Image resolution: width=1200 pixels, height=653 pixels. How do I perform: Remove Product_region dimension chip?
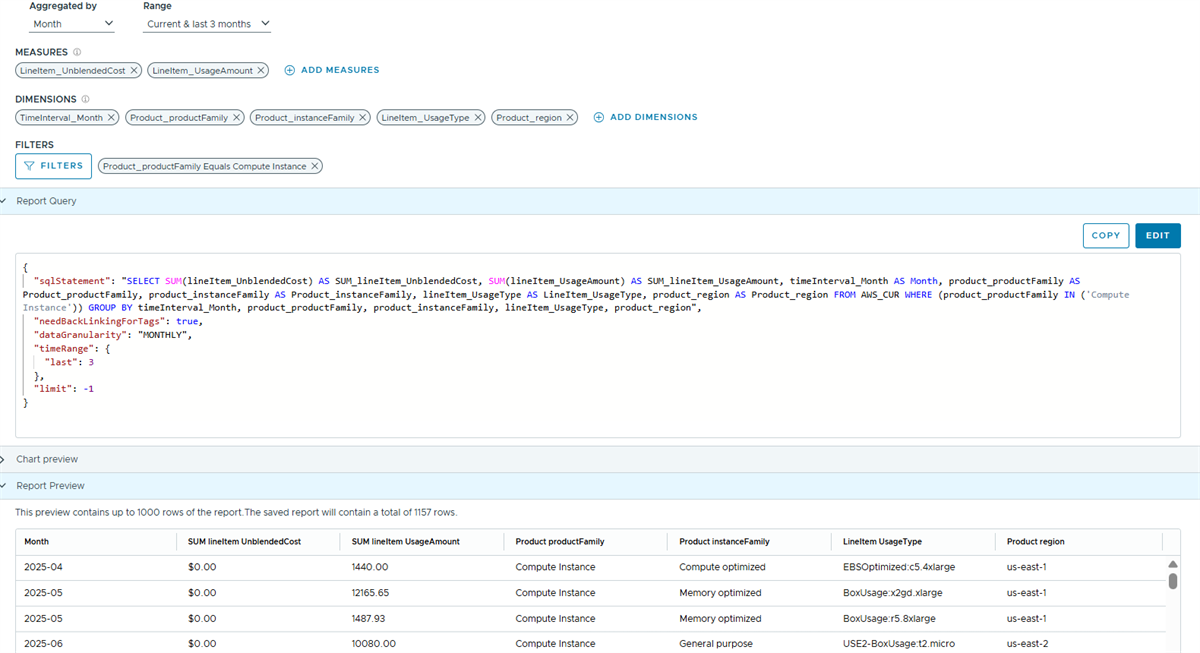coord(570,118)
